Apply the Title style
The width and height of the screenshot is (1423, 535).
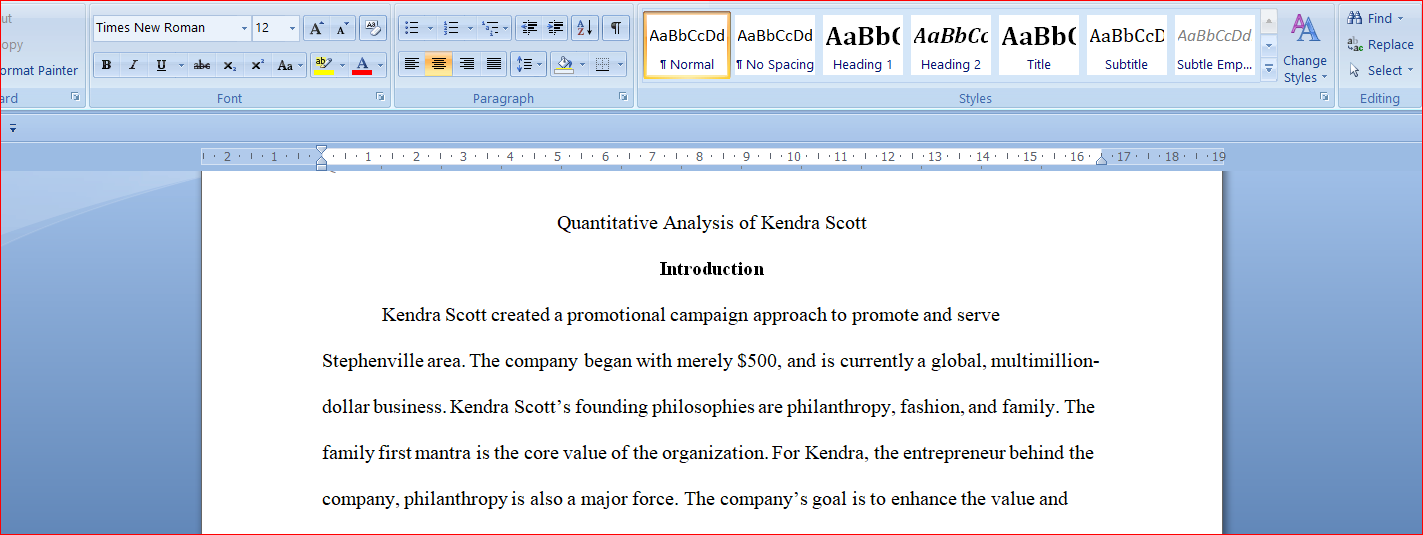coord(1039,45)
